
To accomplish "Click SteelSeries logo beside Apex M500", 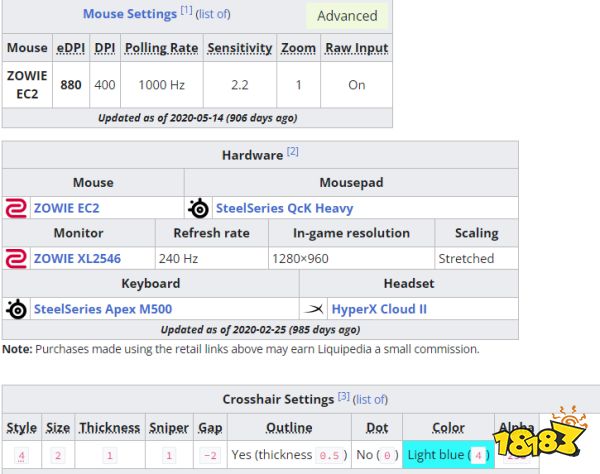I will point(16,309).
